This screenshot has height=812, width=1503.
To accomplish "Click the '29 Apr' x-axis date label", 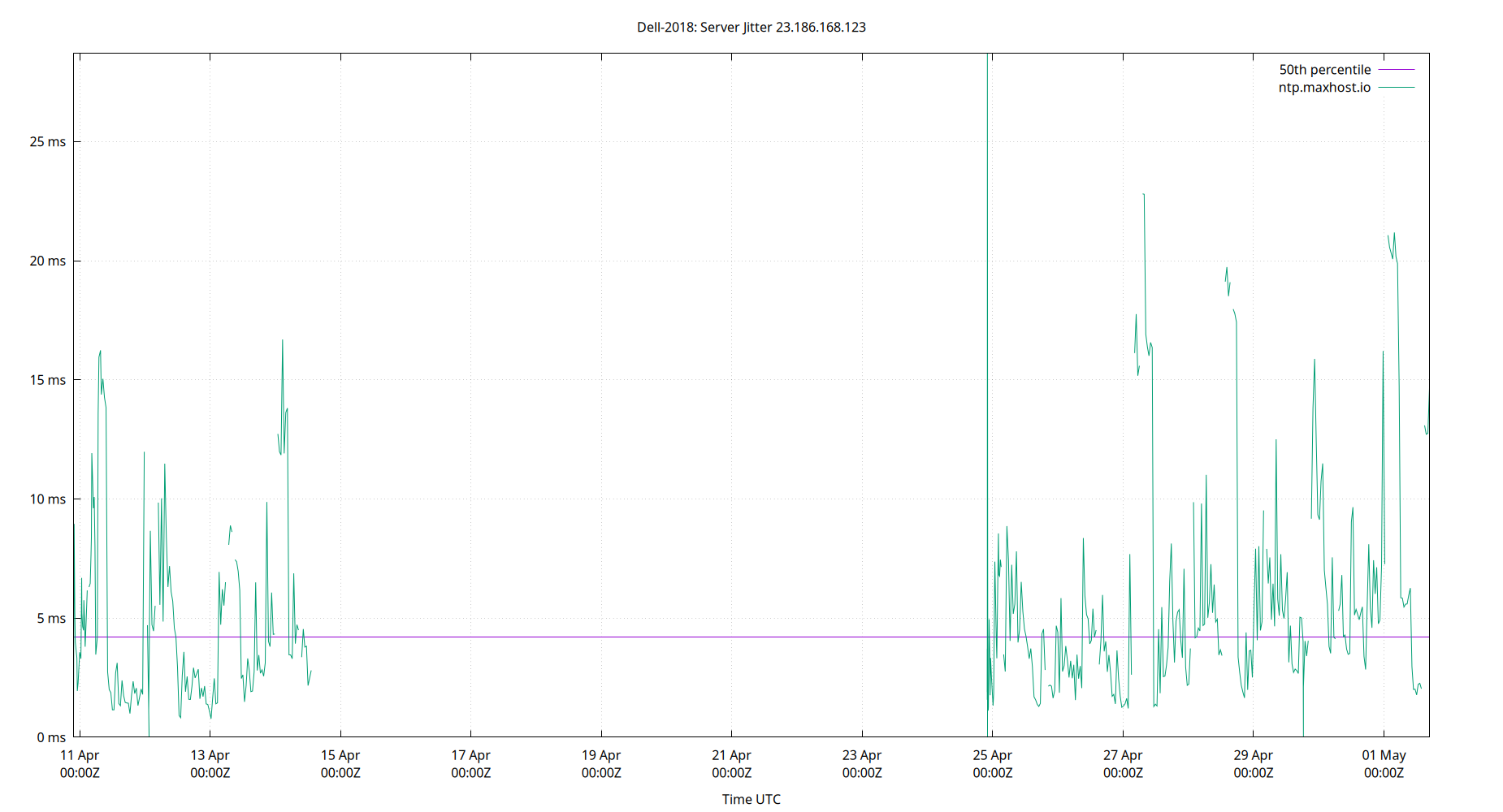I will [x=1254, y=755].
